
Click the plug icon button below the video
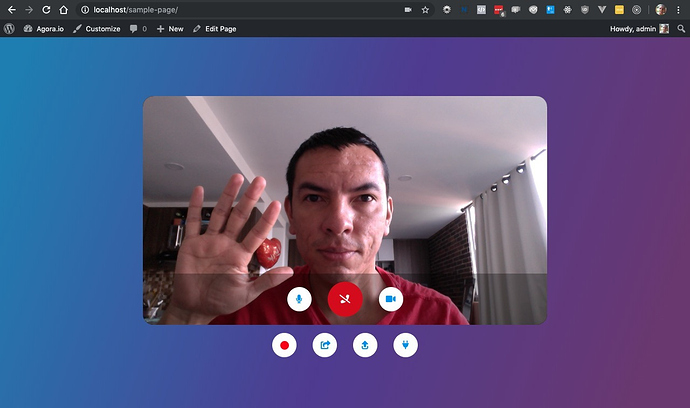click(x=405, y=345)
